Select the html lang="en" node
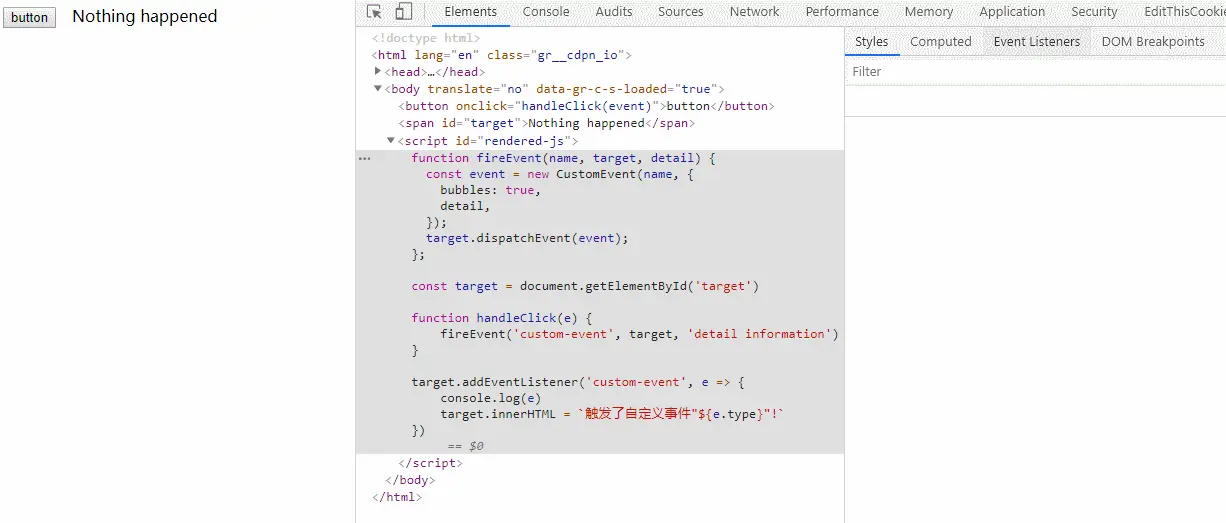The width and height of the screenshot is (1226, 523). click(x=501, y=55)
